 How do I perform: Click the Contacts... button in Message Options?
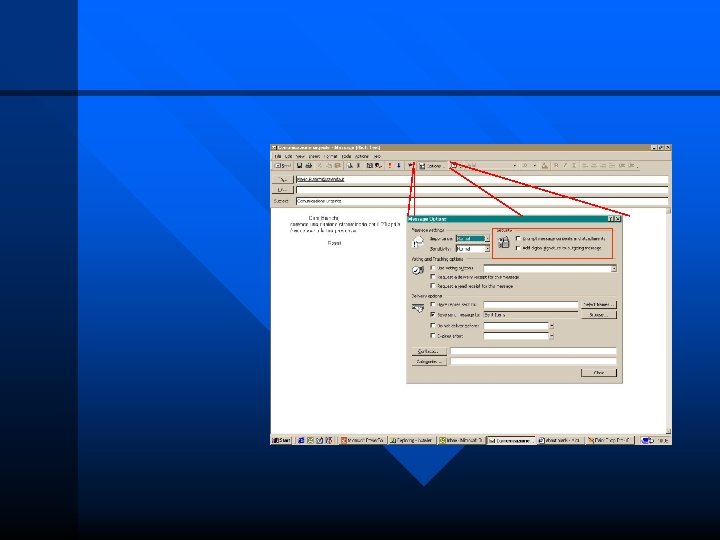[429, 352]
